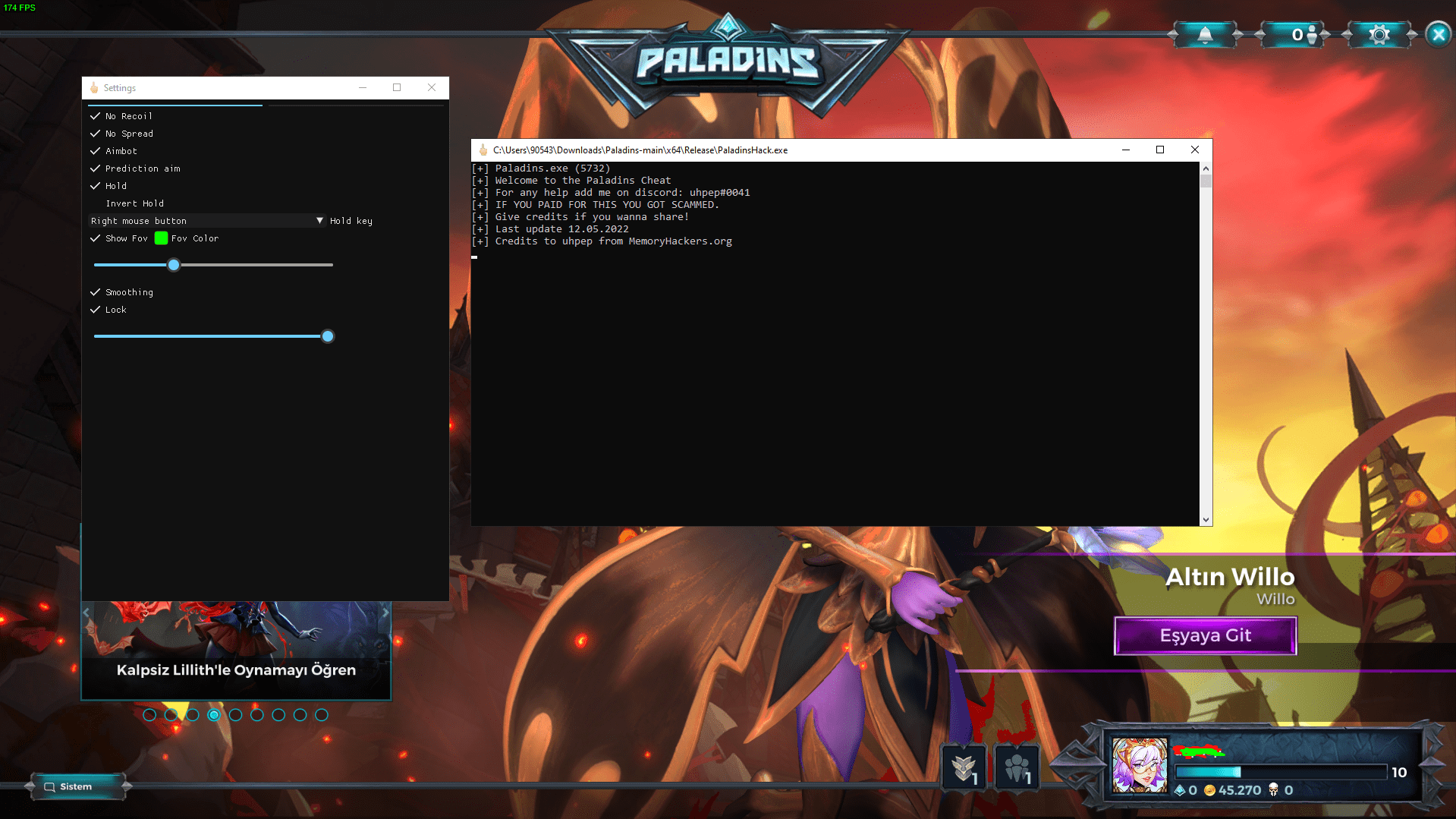Image resolution: width=1456 pixels, height=819 pixels.
Task: Show previous news banner with left arrow
Action: (x=86, y=612)
